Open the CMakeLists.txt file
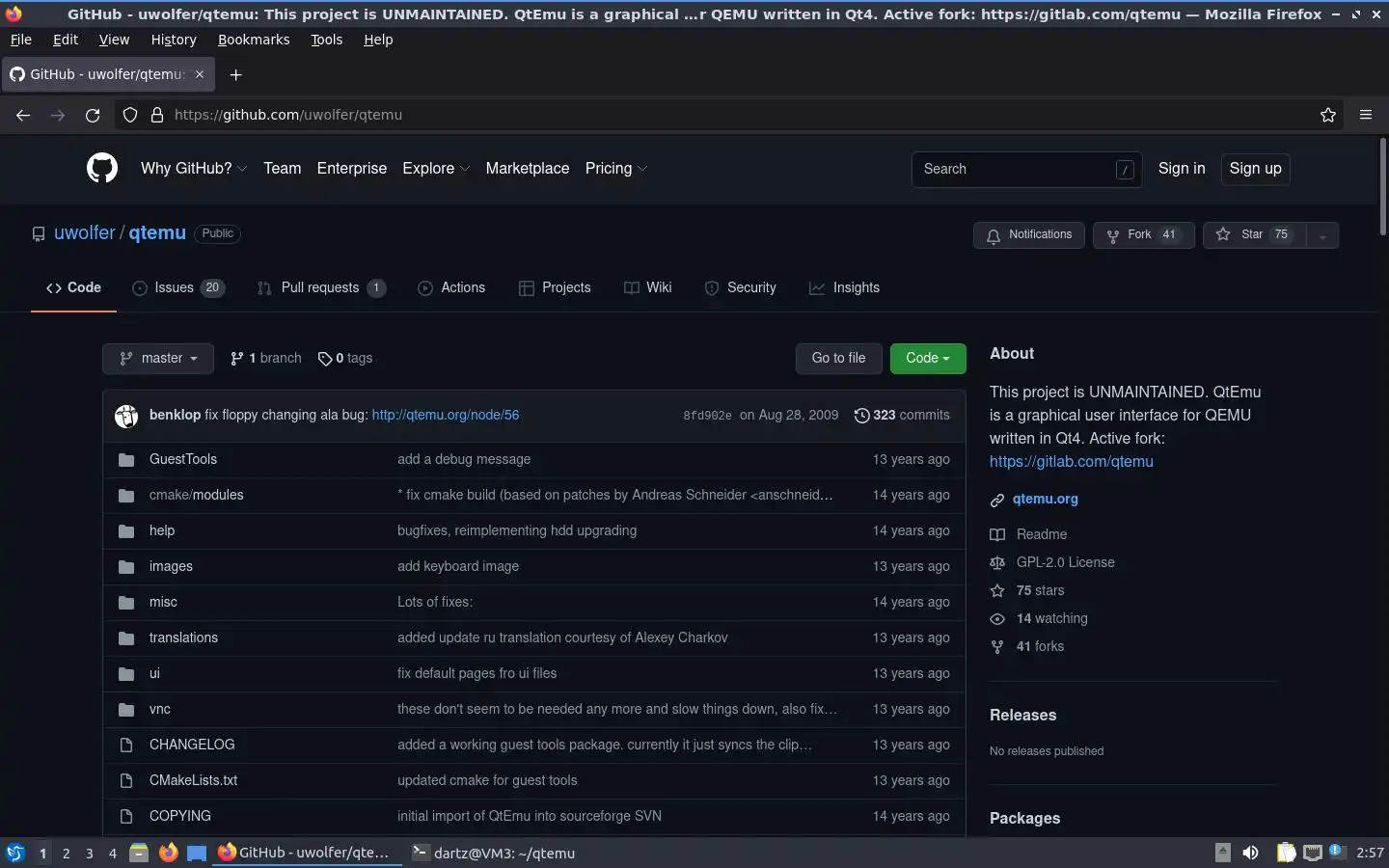Viewport: 1389px width, 868px height. tap(193, 780)
